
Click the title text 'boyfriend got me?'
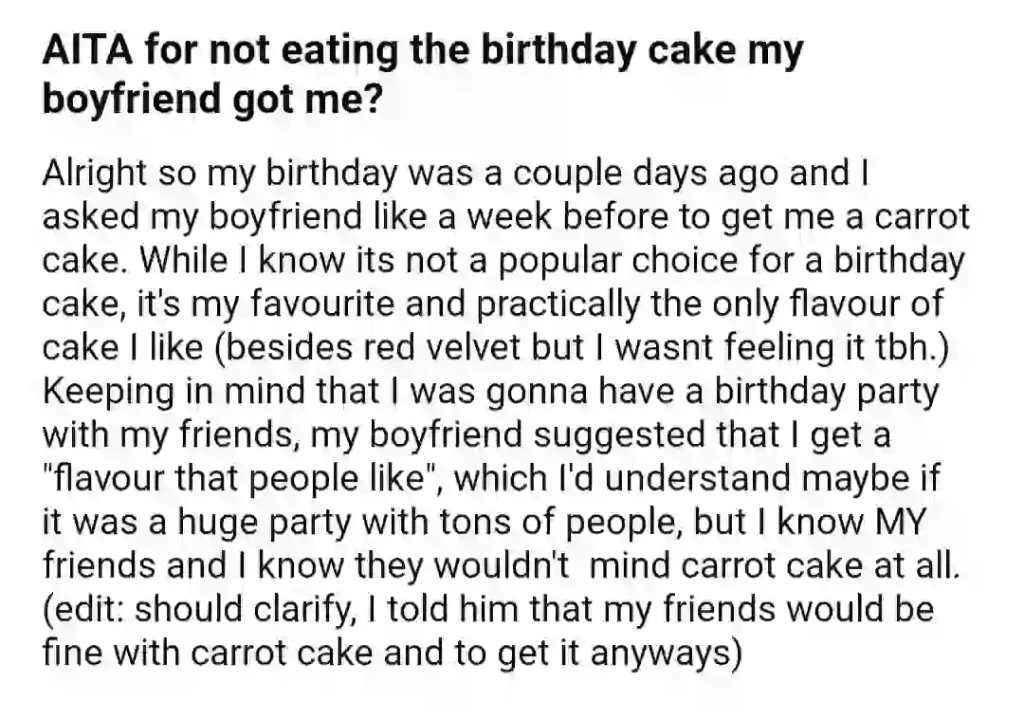(x=212, y=99)
